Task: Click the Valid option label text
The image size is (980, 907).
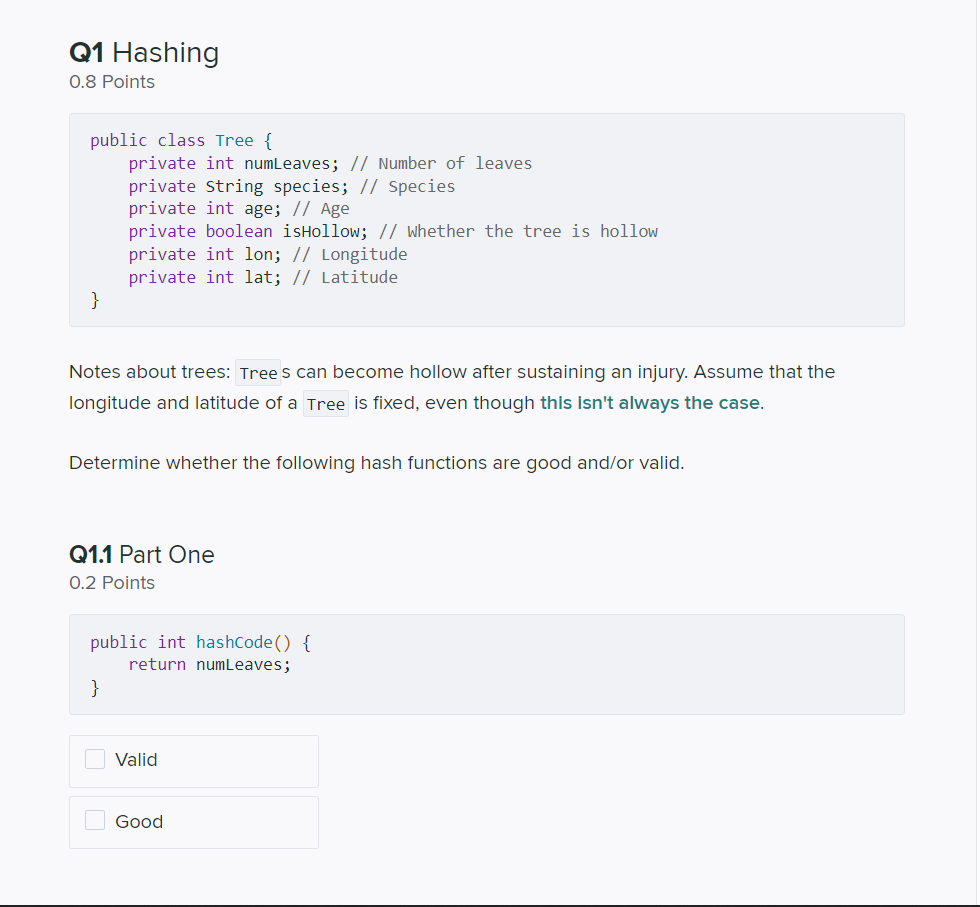Action: coord(136,760)
